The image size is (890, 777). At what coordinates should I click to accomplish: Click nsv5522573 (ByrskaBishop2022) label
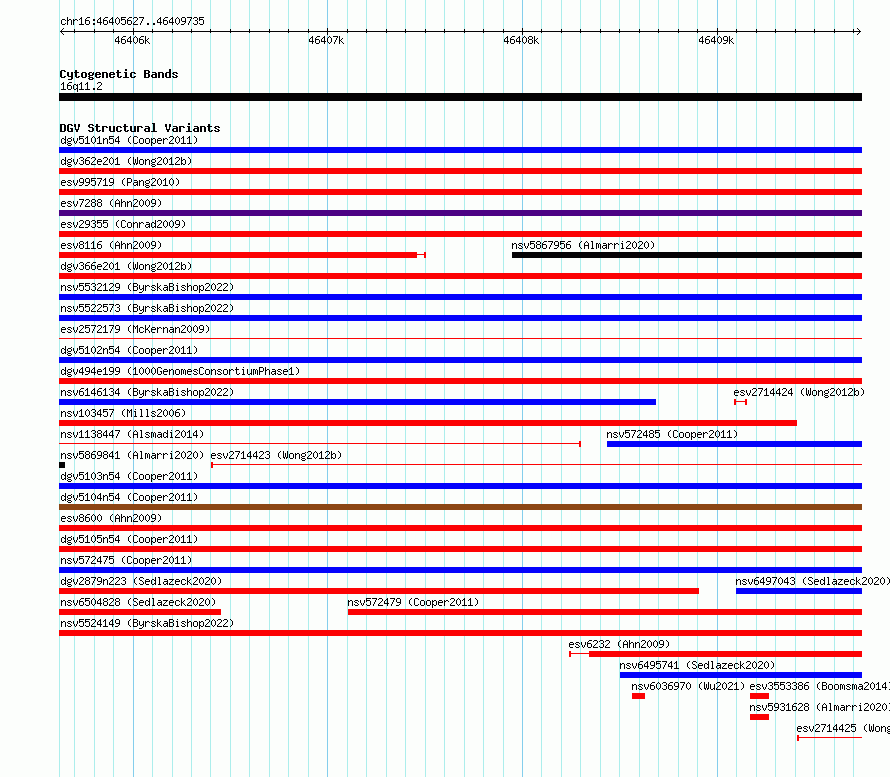pyautogui.click(x=147, y=308)
